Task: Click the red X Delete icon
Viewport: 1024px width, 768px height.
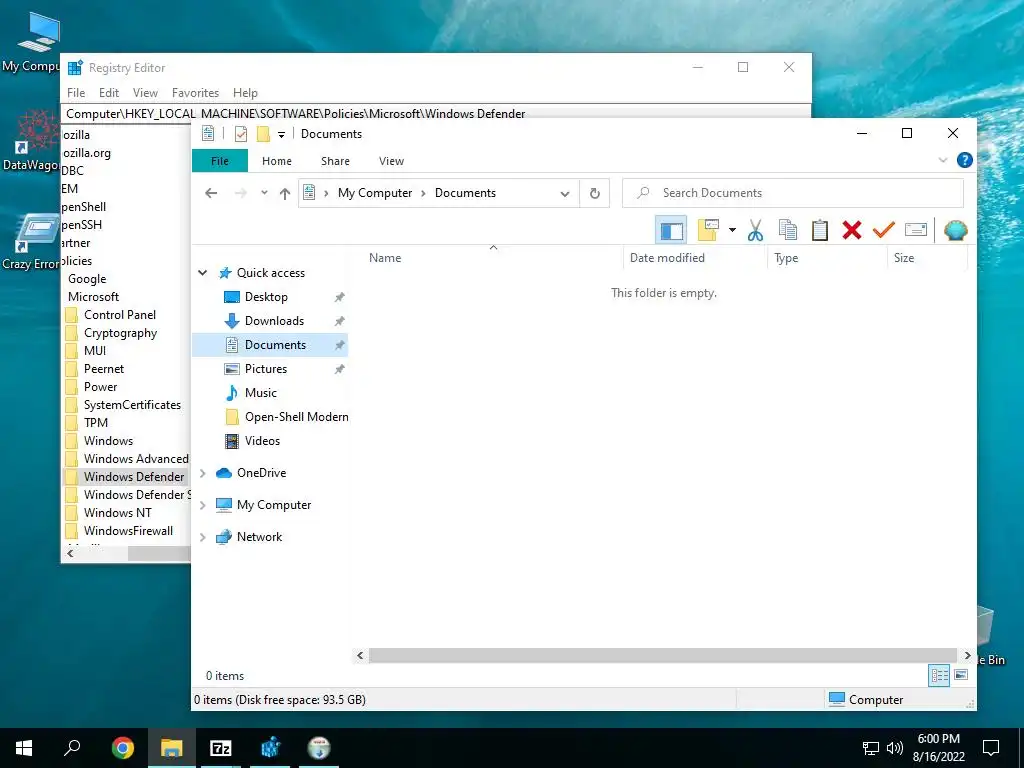Action: pos(852,230)
